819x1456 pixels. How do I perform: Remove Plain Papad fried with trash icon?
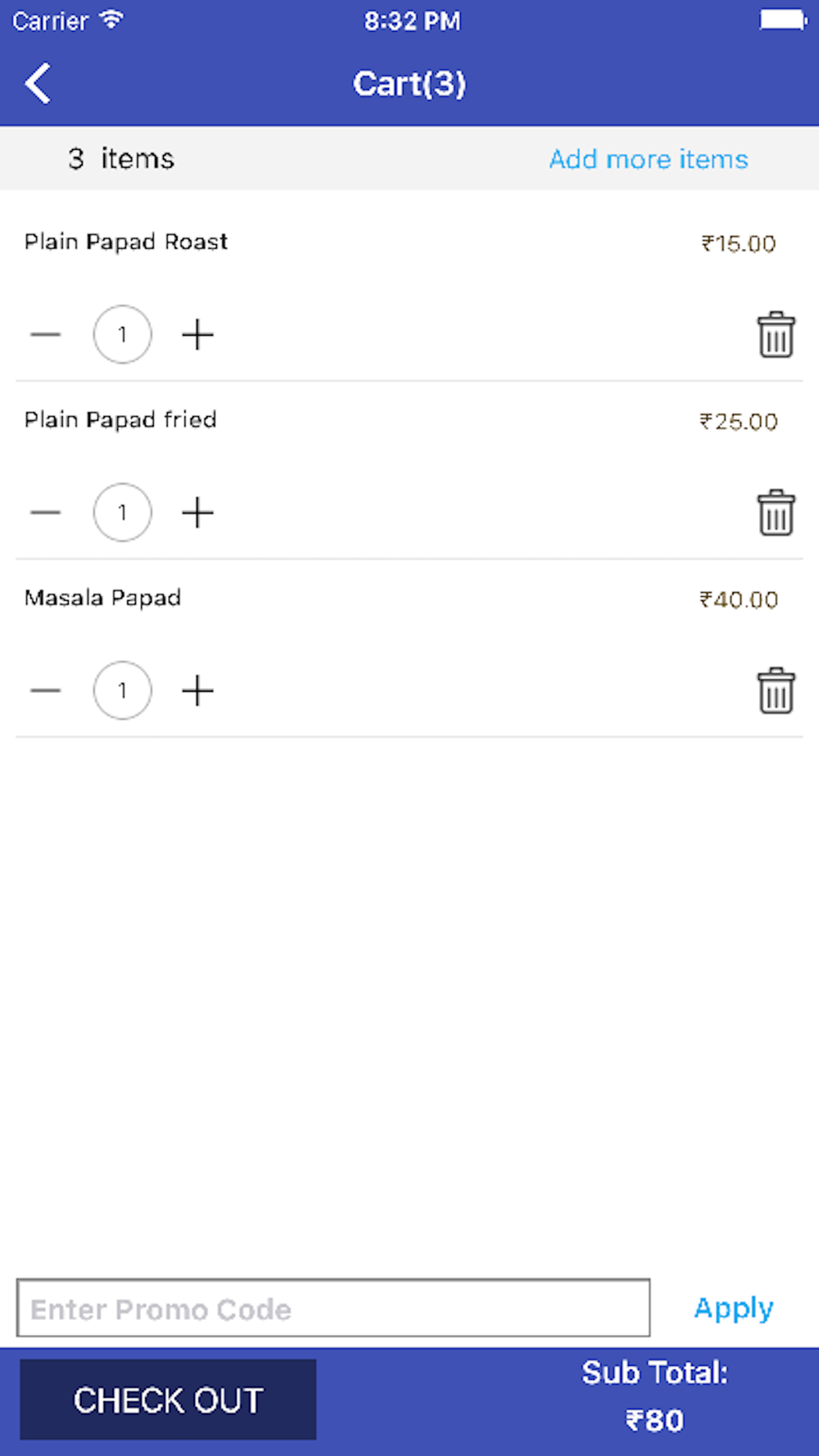tap(776, 513)
